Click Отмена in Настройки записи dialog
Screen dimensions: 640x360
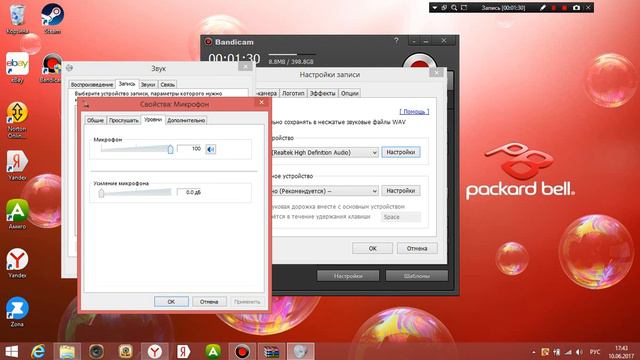pos(417,248)
